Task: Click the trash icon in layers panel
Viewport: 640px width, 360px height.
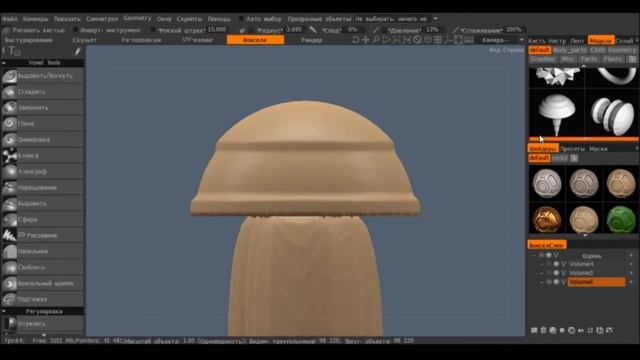Action: (x=543, y=330)
